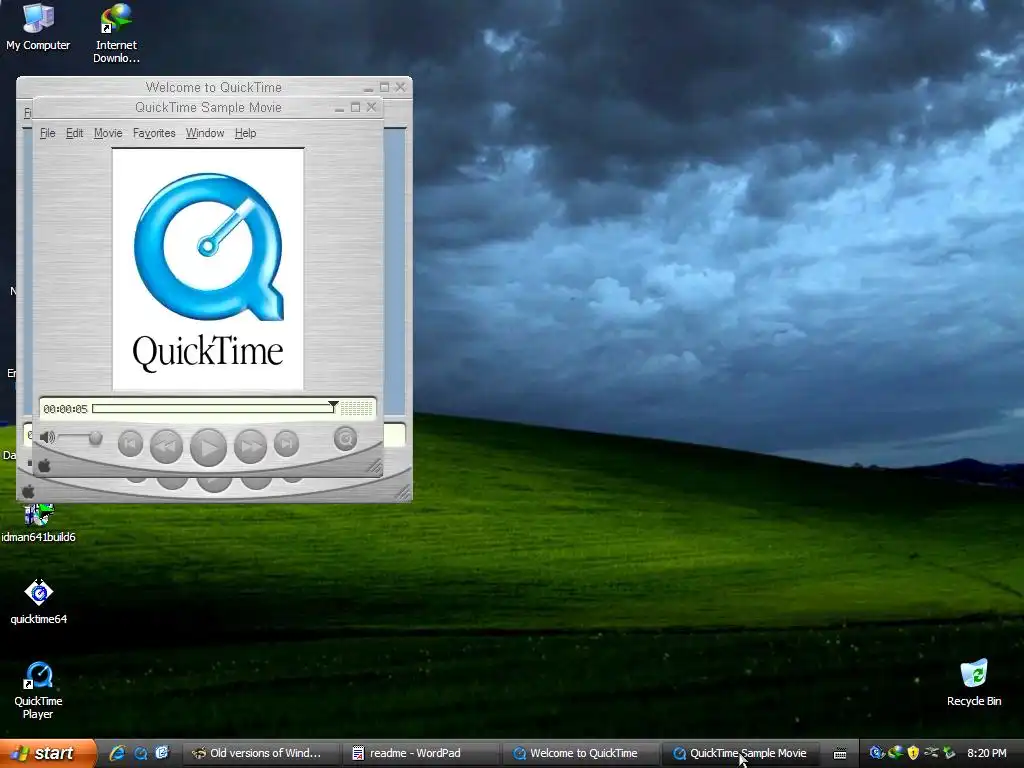The image size is (1024, 768).
Task: Close the Welcome to QuickTime window
Action: point(400,87)
